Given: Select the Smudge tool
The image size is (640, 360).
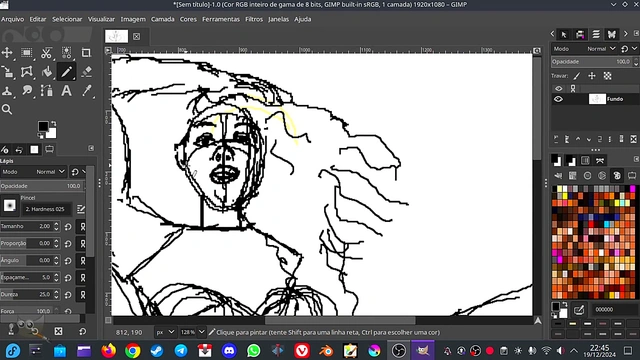Looking at the screenshot, I should tap(27, 91).
